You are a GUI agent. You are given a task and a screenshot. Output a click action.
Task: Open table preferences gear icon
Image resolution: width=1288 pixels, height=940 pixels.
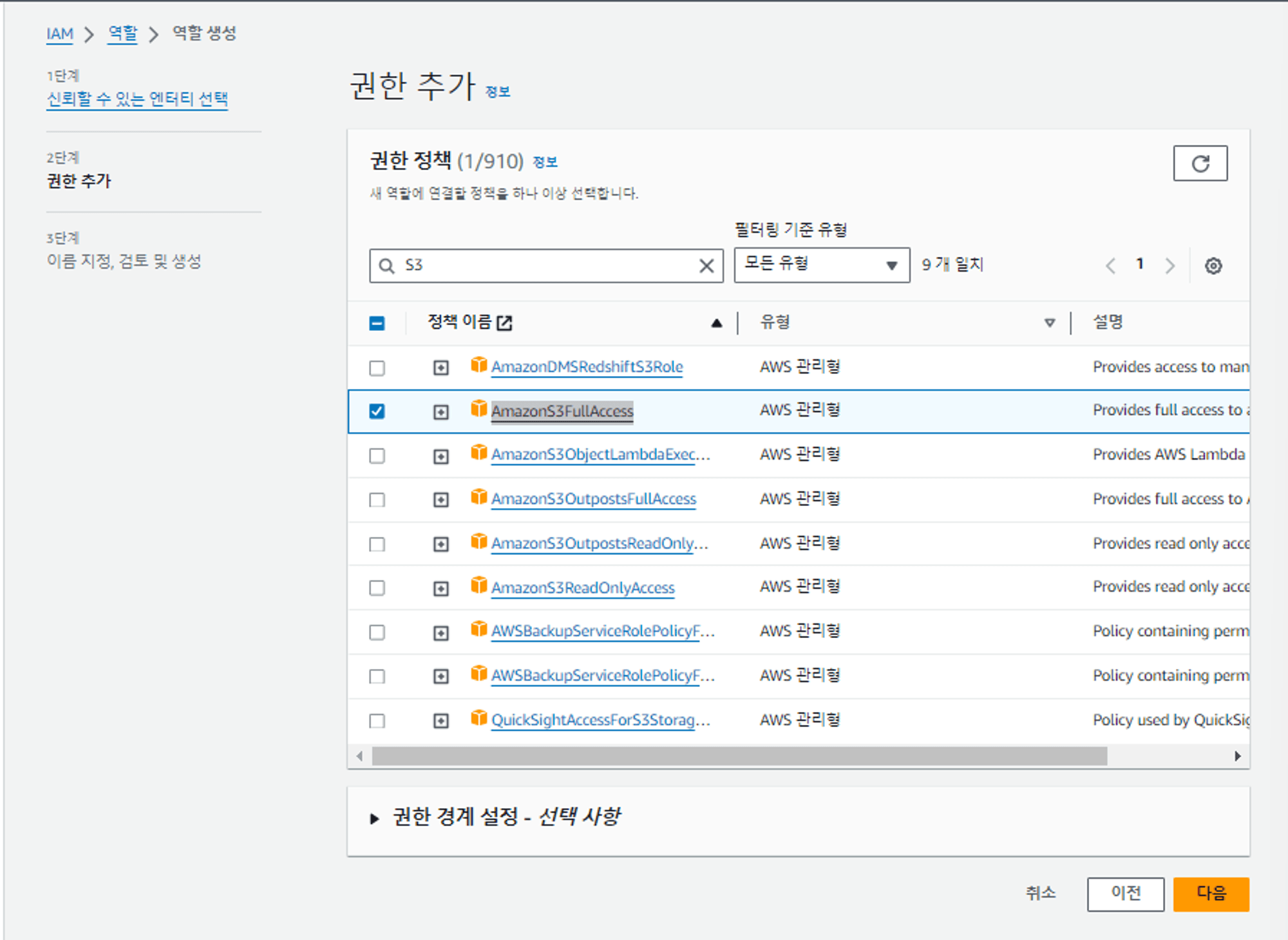[x=1213, y=265]
